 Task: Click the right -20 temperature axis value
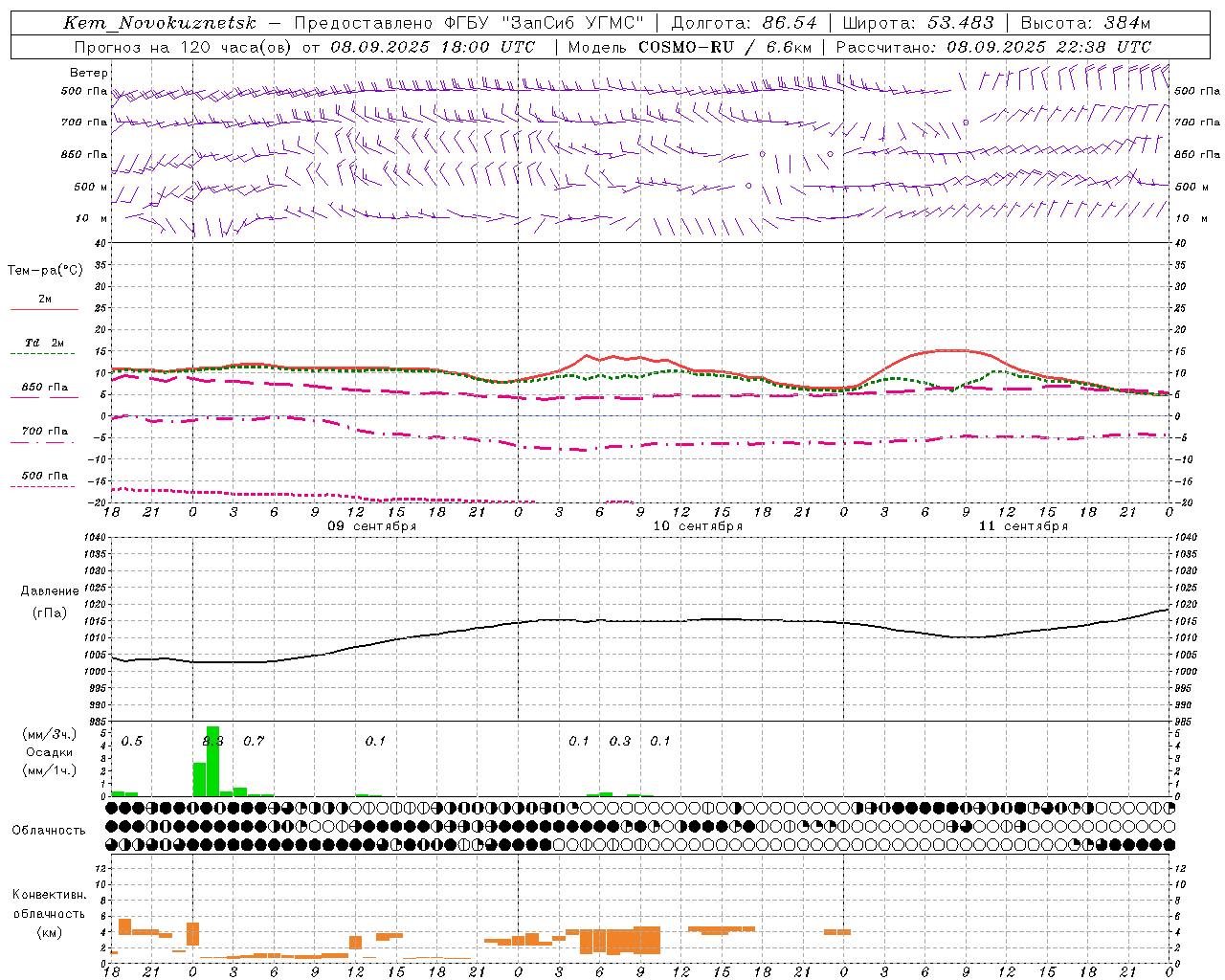pos(1183,503)
